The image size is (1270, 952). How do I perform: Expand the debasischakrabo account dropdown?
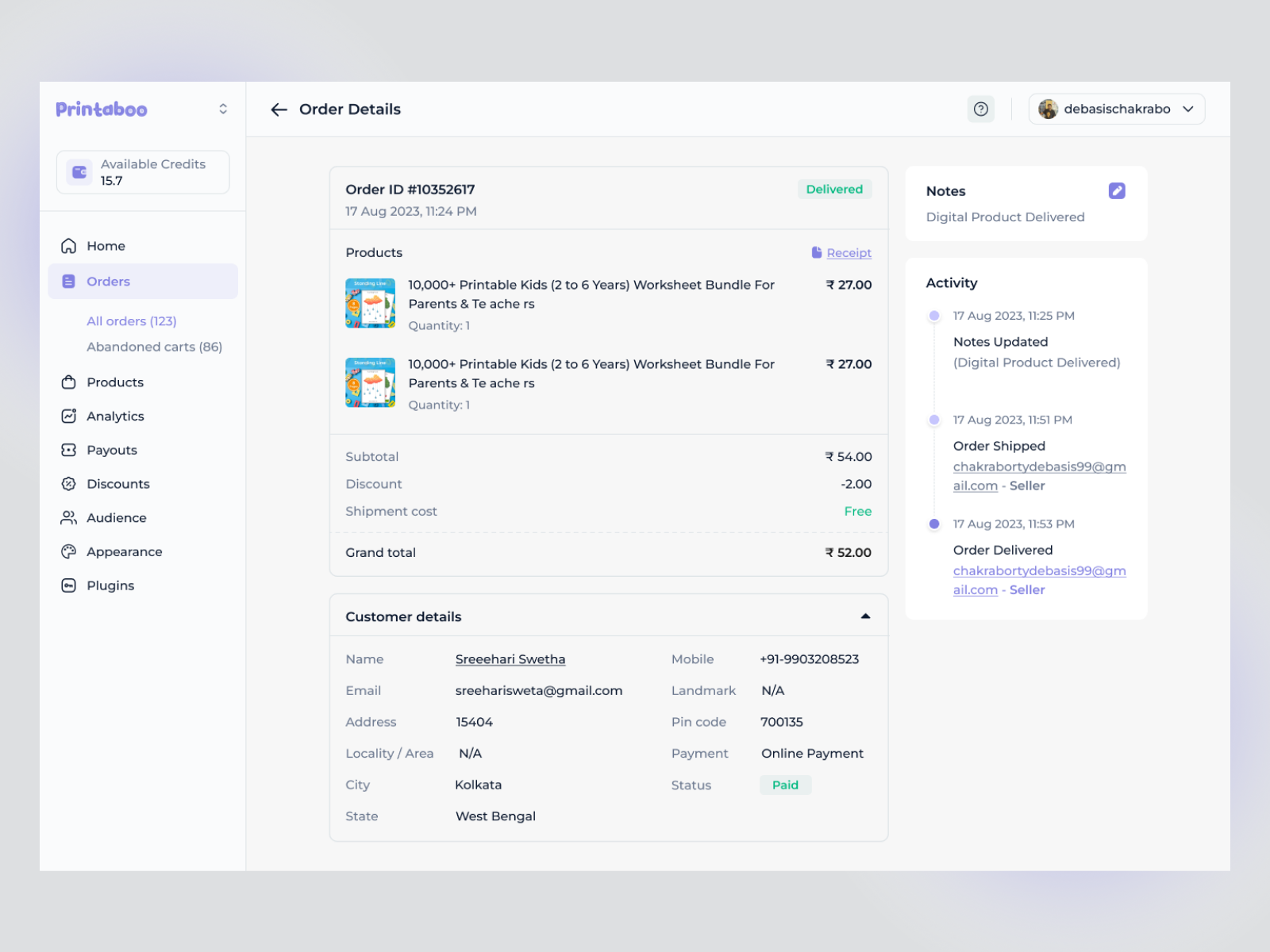point(1188,109)
